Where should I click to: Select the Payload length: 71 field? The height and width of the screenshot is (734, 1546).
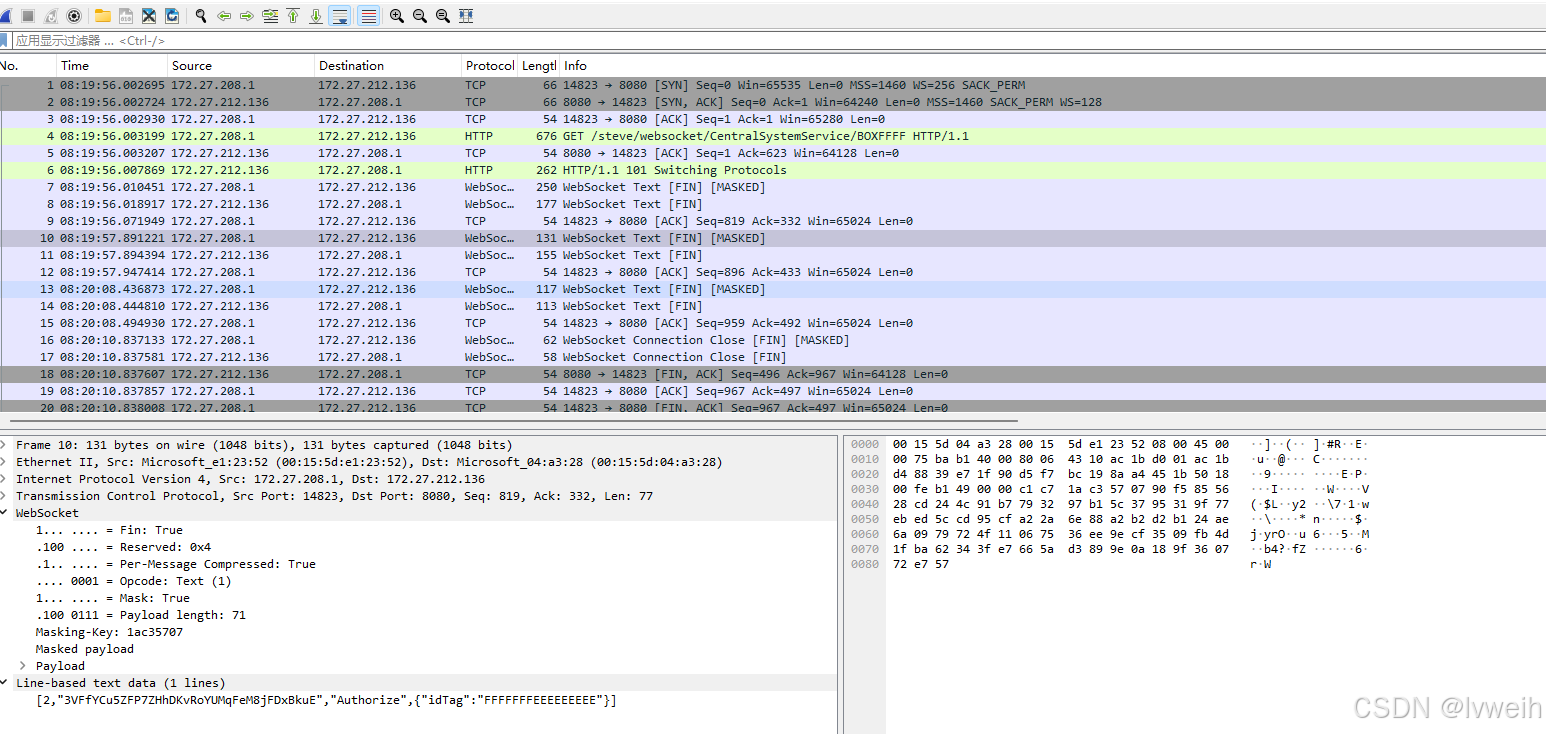(141, 615)
